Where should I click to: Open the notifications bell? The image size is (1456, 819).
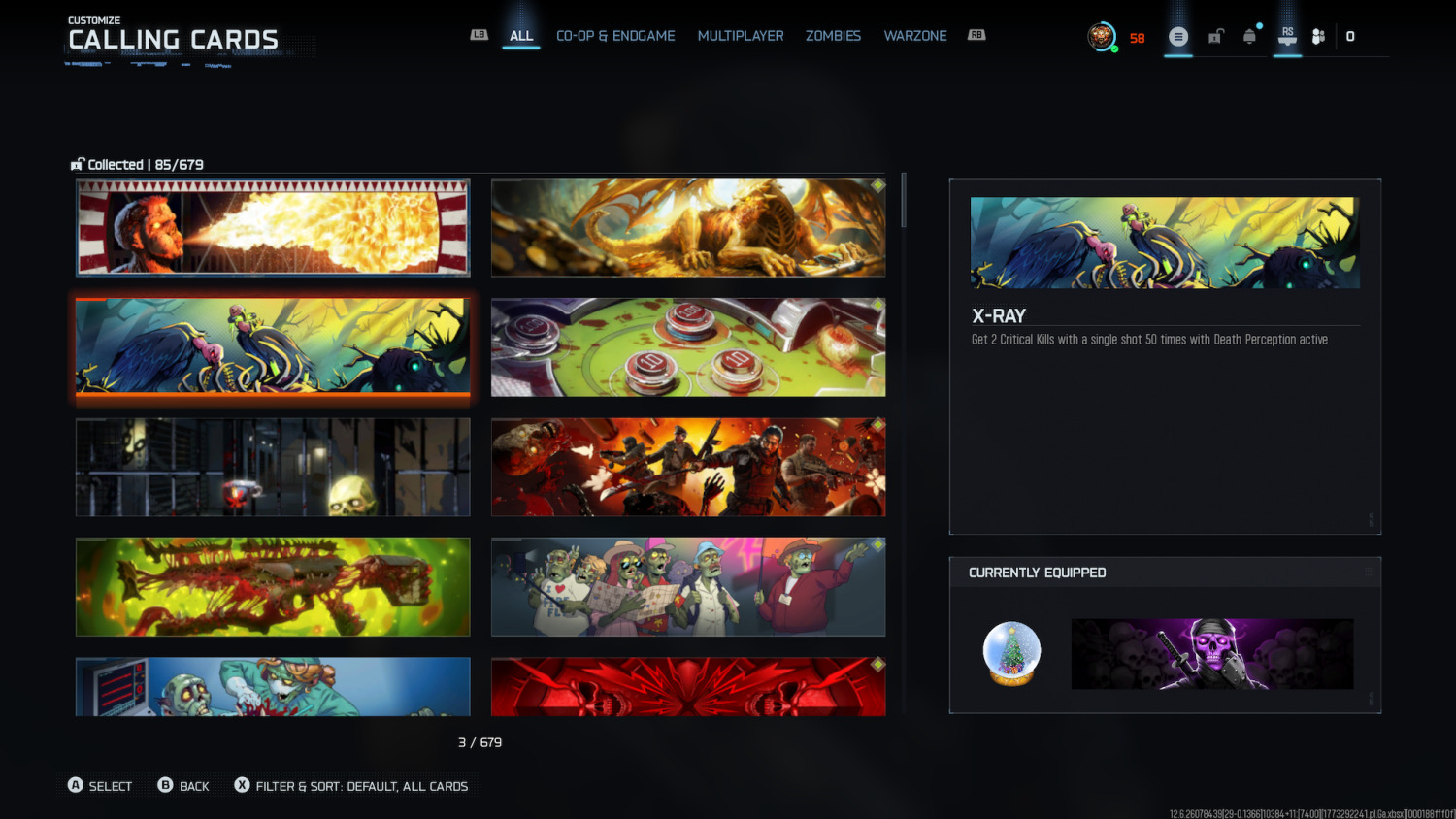coord(1250,37)
